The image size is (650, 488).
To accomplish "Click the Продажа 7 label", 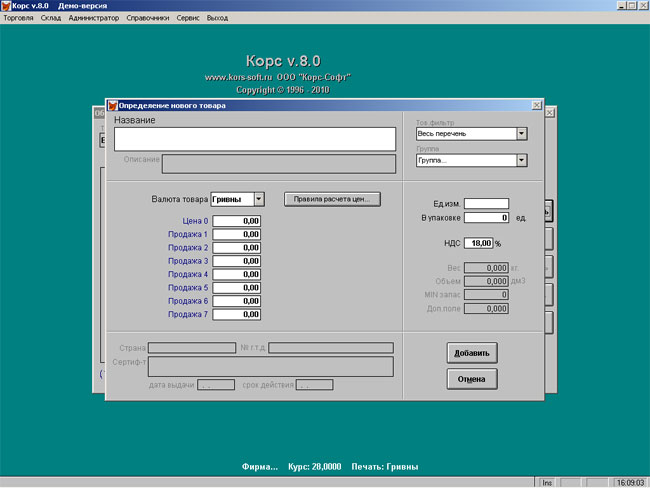I will coord(188,314).
